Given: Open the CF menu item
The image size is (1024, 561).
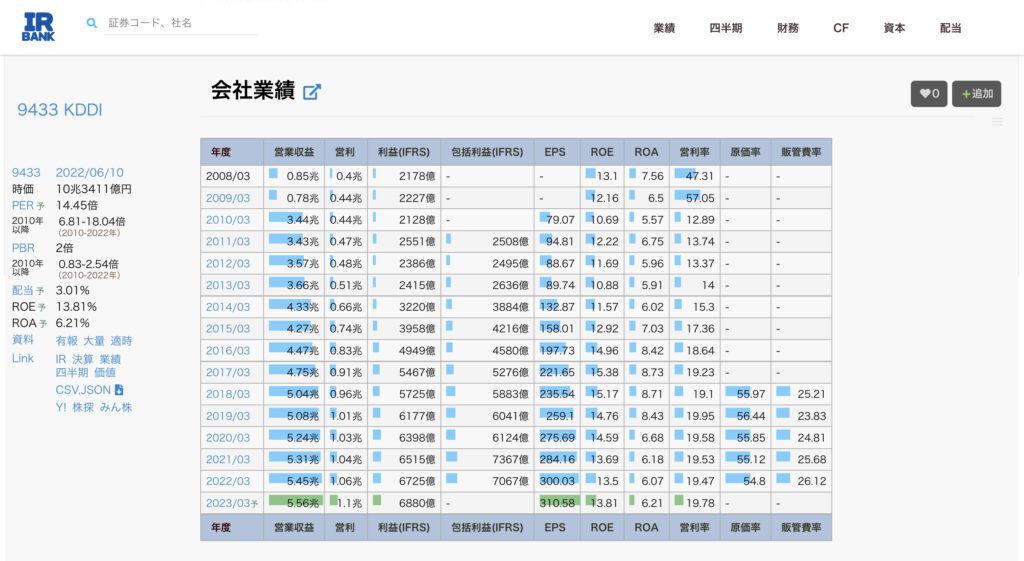Looking at the screenshot, I should 840,28.
